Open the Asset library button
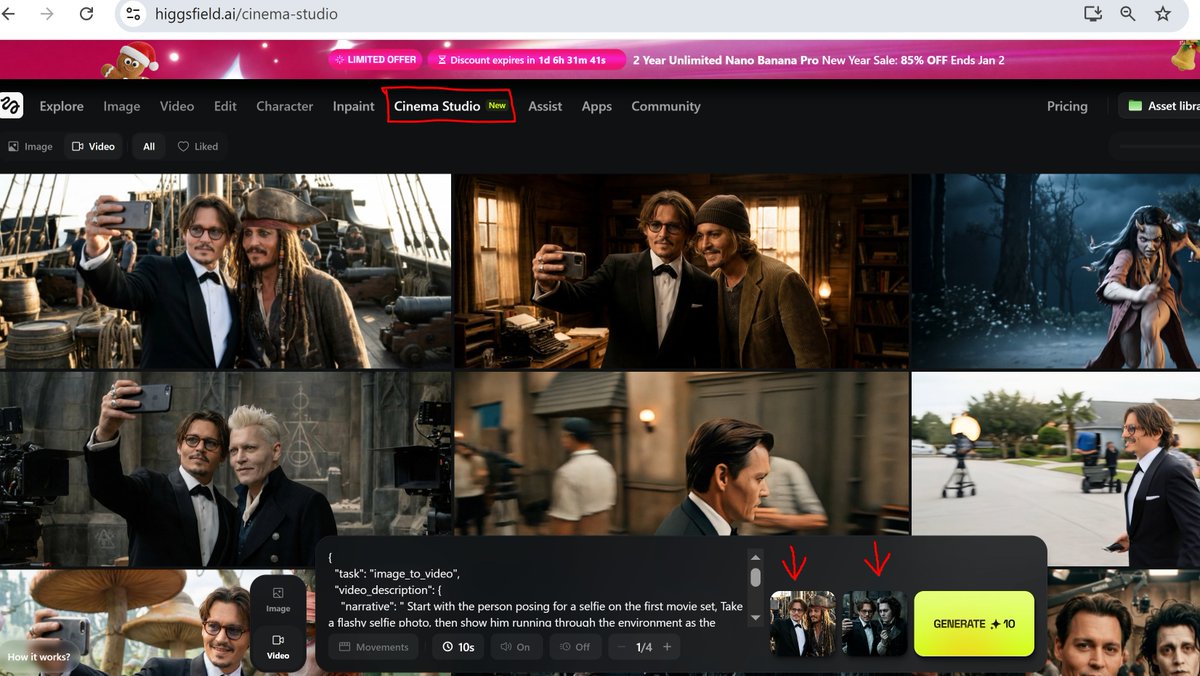This screenshot has width=1200, height=676. point(1160,106)
